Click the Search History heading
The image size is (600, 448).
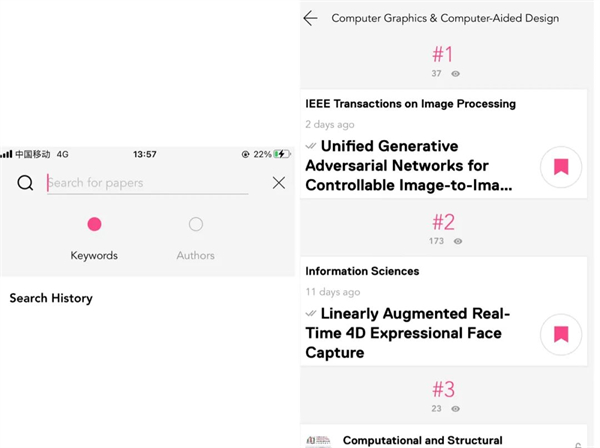tap(51, 298)
